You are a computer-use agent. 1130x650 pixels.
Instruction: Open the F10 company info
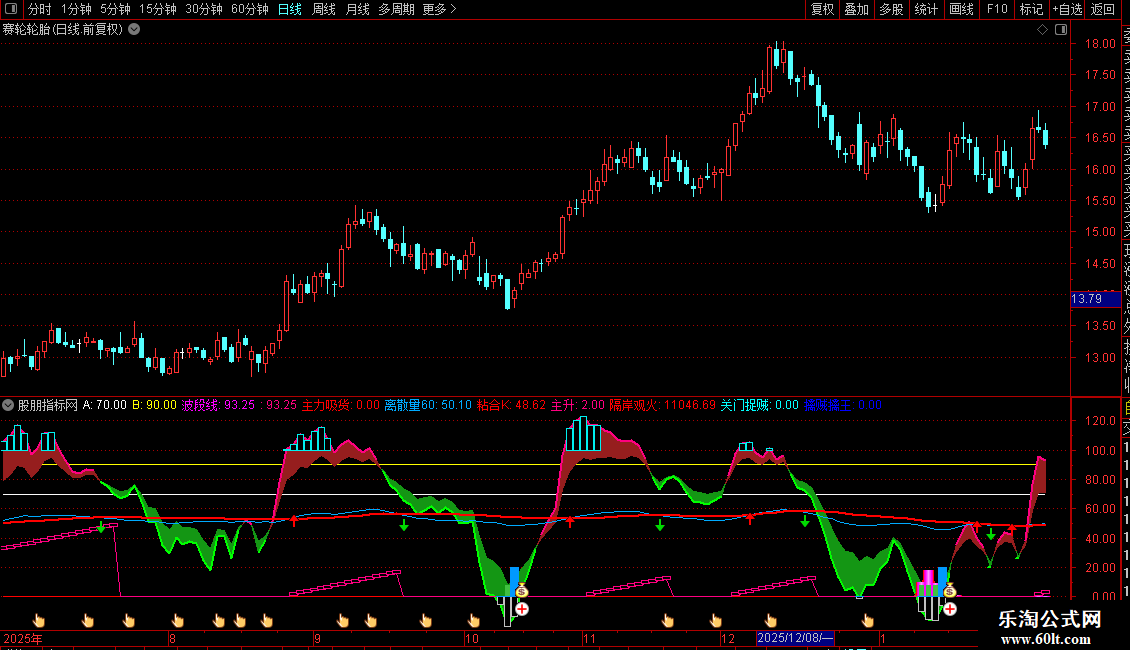997,9
